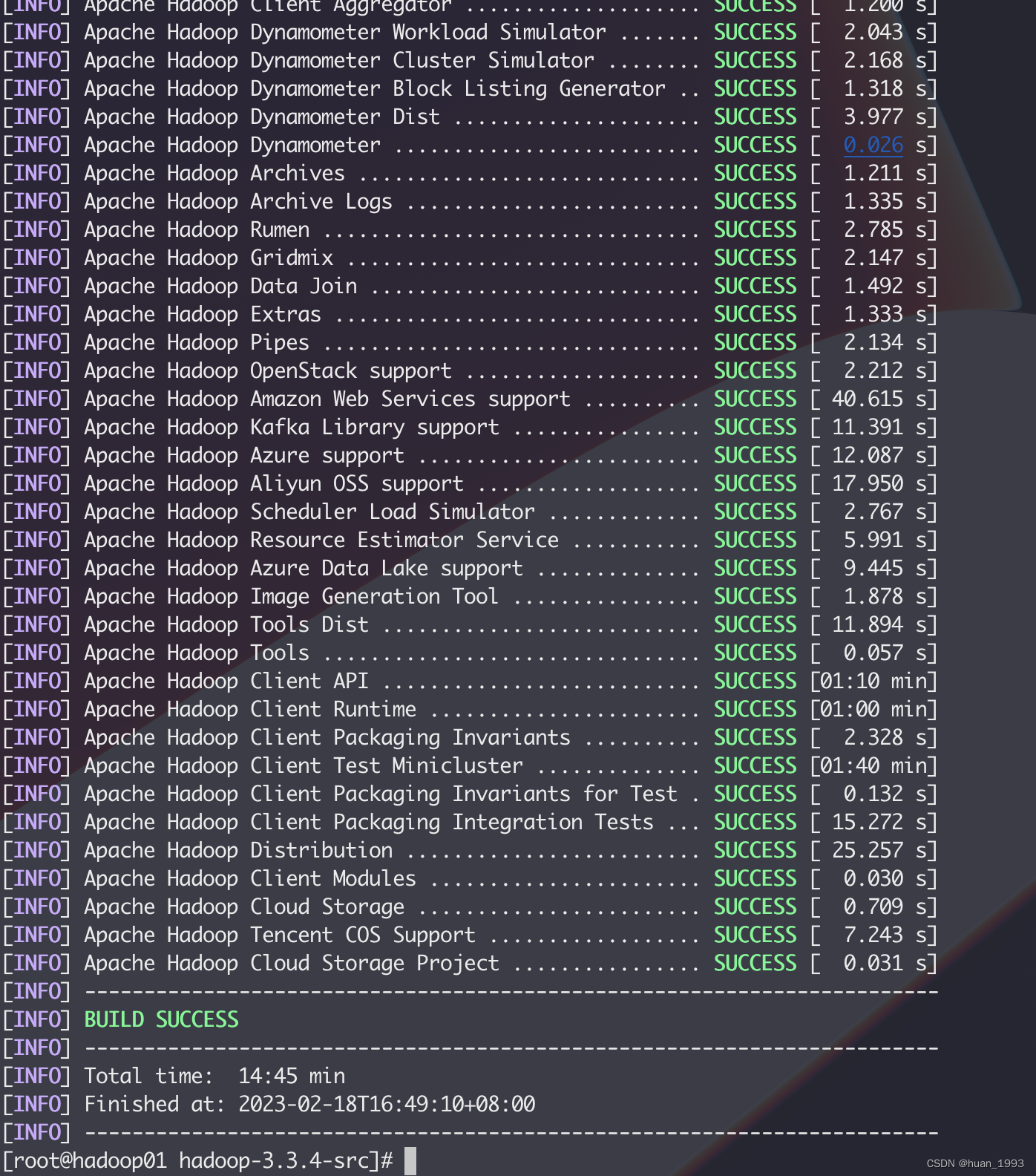Click the 01:40 min duration value
The width and height of the screenshot is (1036, 1176).
(x=873, y=765)
